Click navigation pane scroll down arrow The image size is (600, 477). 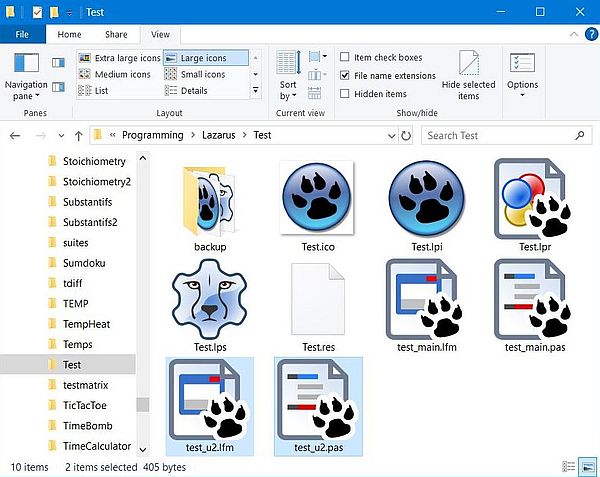[143, 449]
